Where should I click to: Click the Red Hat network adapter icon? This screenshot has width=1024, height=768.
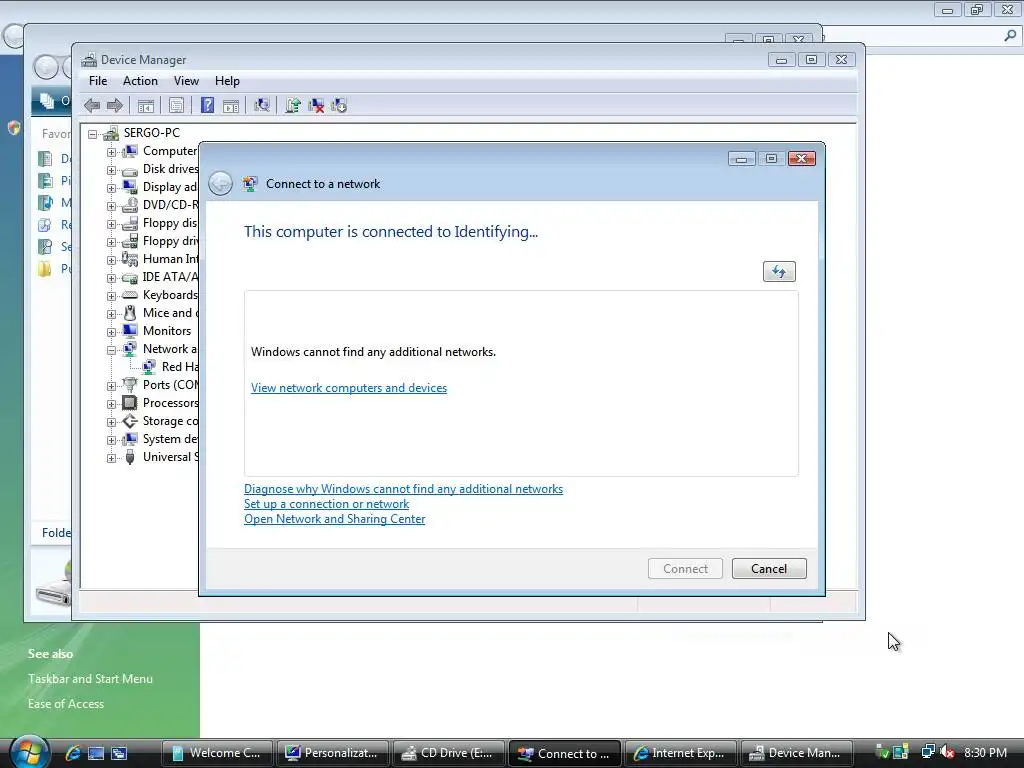[x=149, y=367]
